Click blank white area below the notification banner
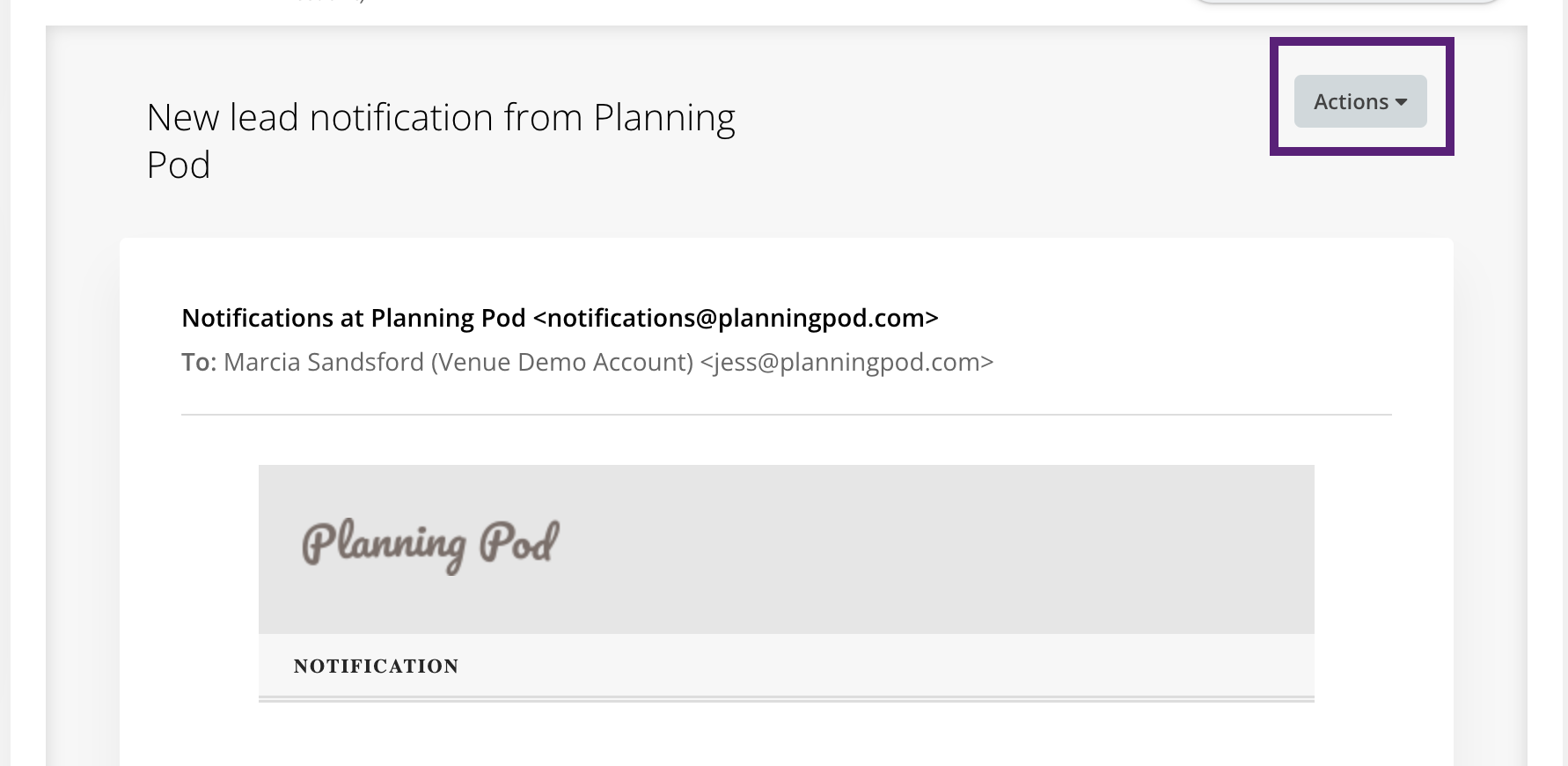The width and height of the screenshot is (1568, 766). coord(787,734)
